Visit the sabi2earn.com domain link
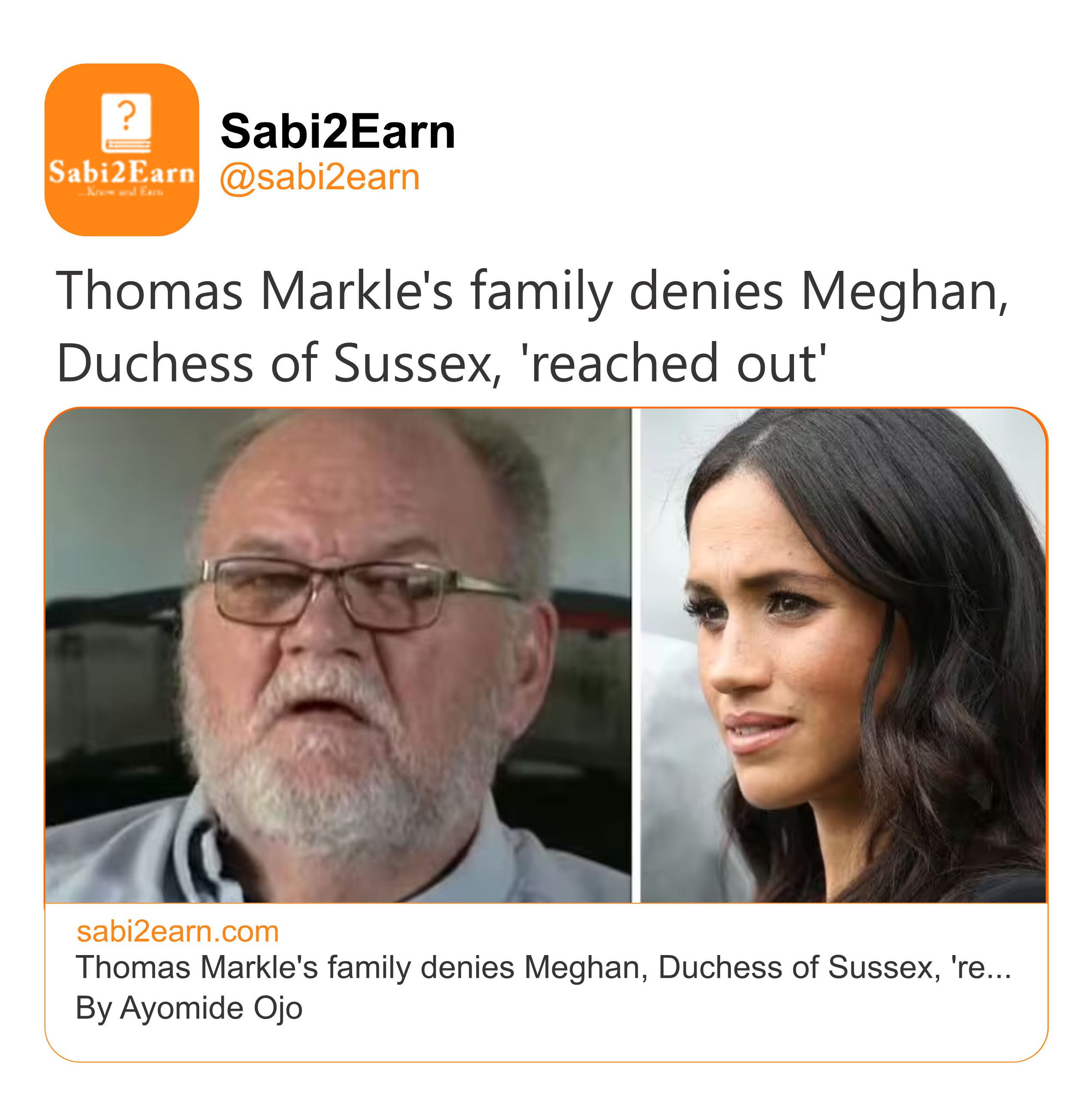Screen dimensions: 1092x1101 [177, 932]
